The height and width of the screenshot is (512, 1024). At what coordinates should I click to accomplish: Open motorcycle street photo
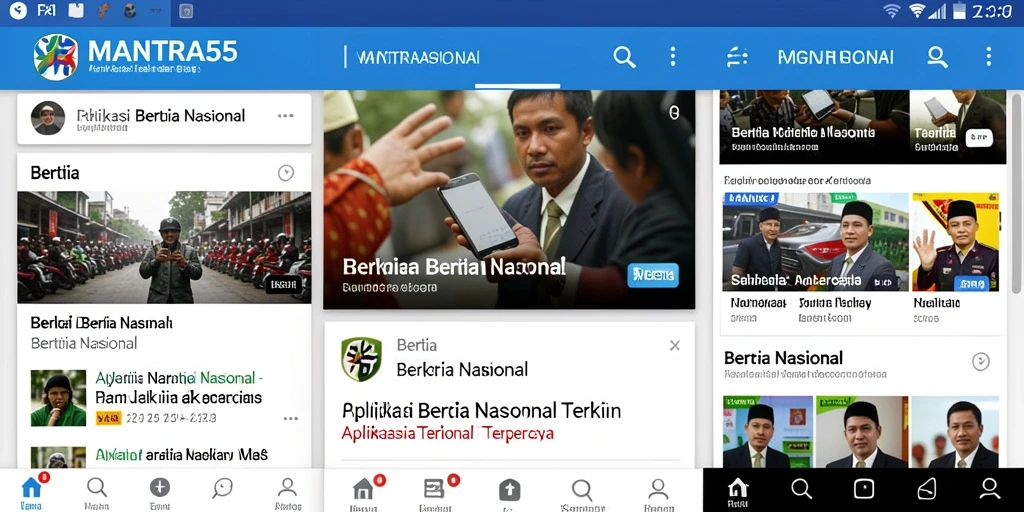pos(164,247)
